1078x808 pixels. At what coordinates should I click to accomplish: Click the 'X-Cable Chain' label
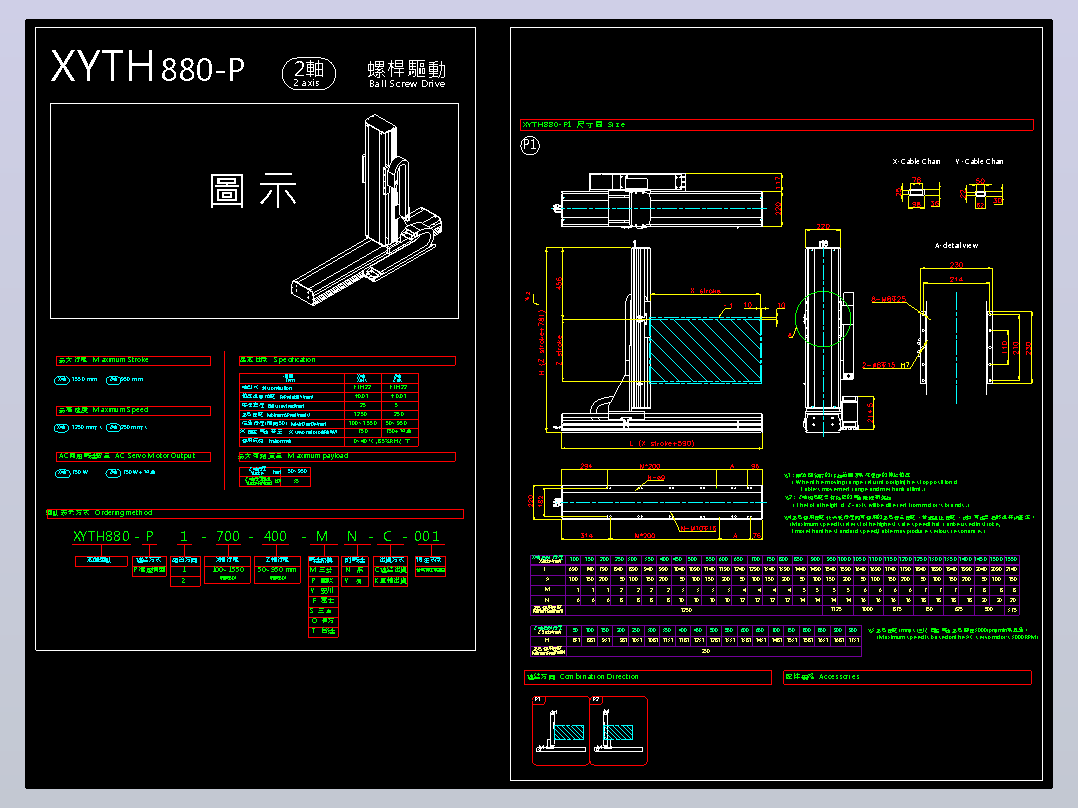[916, 162]
